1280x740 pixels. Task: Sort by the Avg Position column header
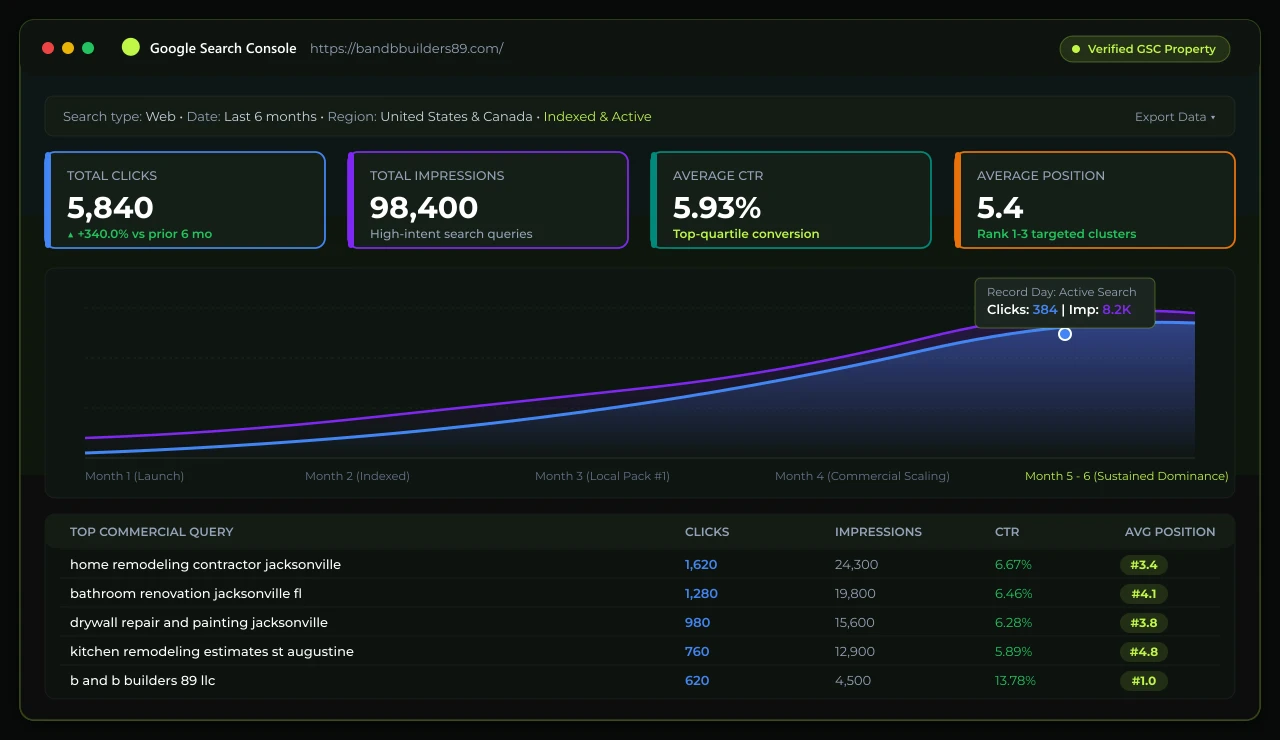[1170, 532]
